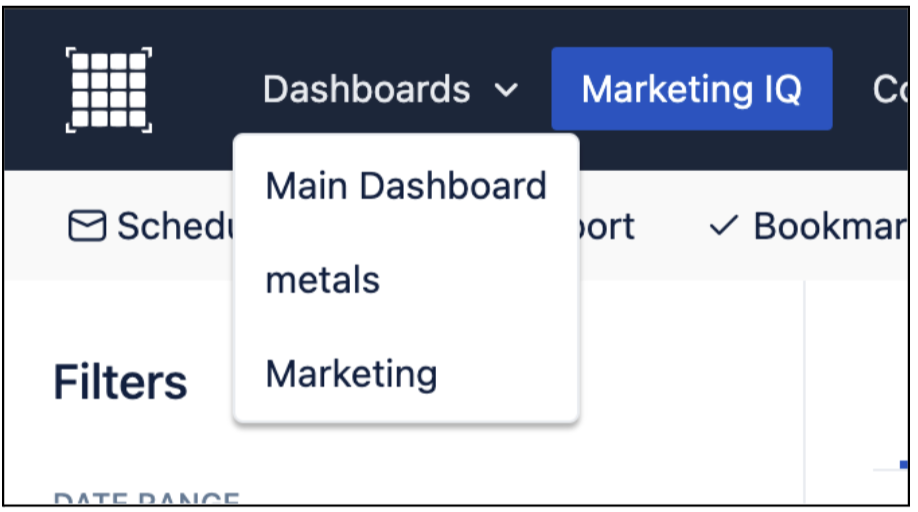Click the grid logo icon
Viewport: 918px width, 512px height.
pos(109,89)
